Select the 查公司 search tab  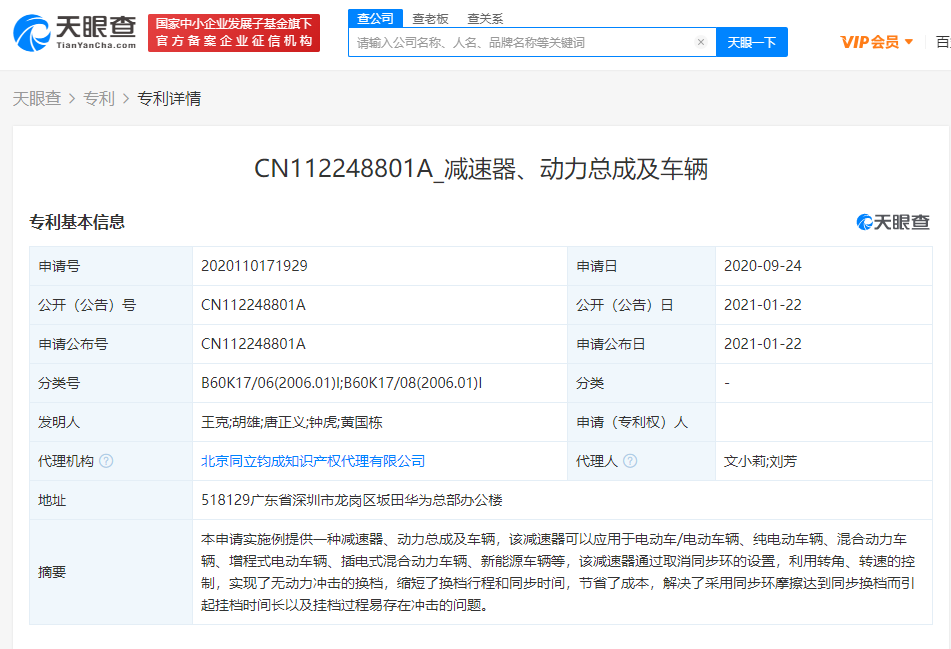point(376,18)
